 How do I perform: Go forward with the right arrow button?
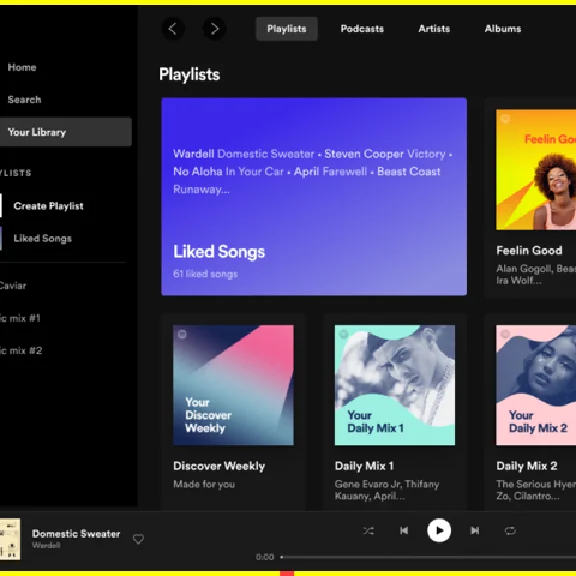(214, 29)
